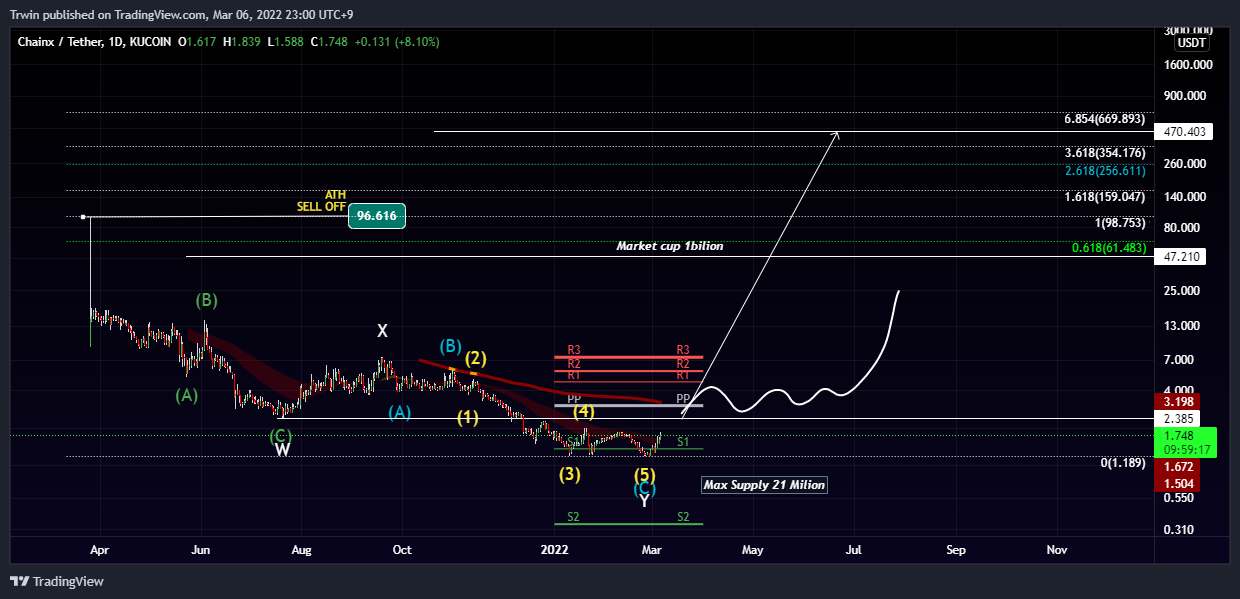Viewport: 1240px width, 599px height.
Task: Select the high value H1.839
Action: click(x=243, y=42)
